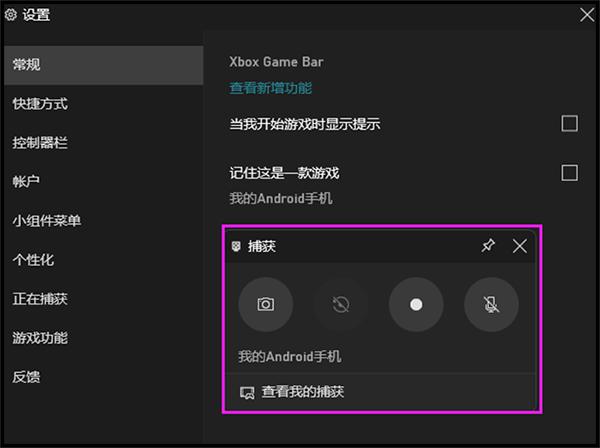The image size is (600, 448).
Task: Open the 查看新增功能 link
Action: (271, 88)
